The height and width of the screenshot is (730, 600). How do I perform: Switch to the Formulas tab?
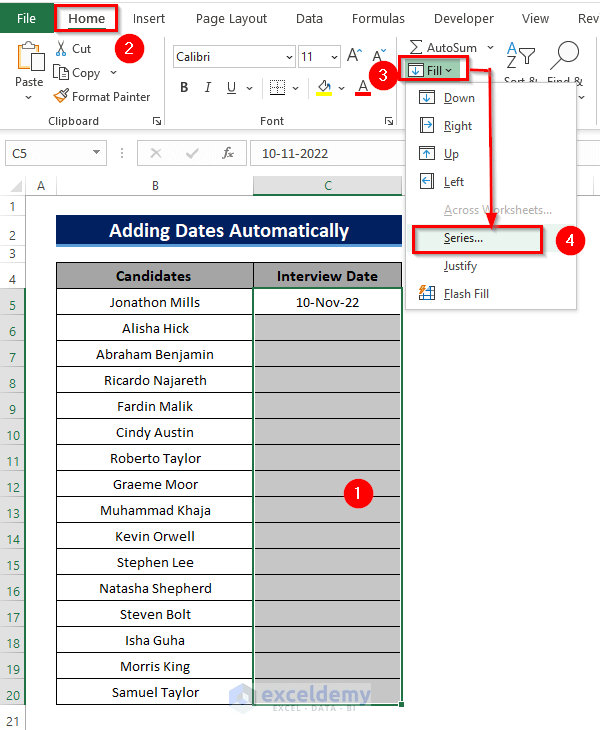pos(378,18)
